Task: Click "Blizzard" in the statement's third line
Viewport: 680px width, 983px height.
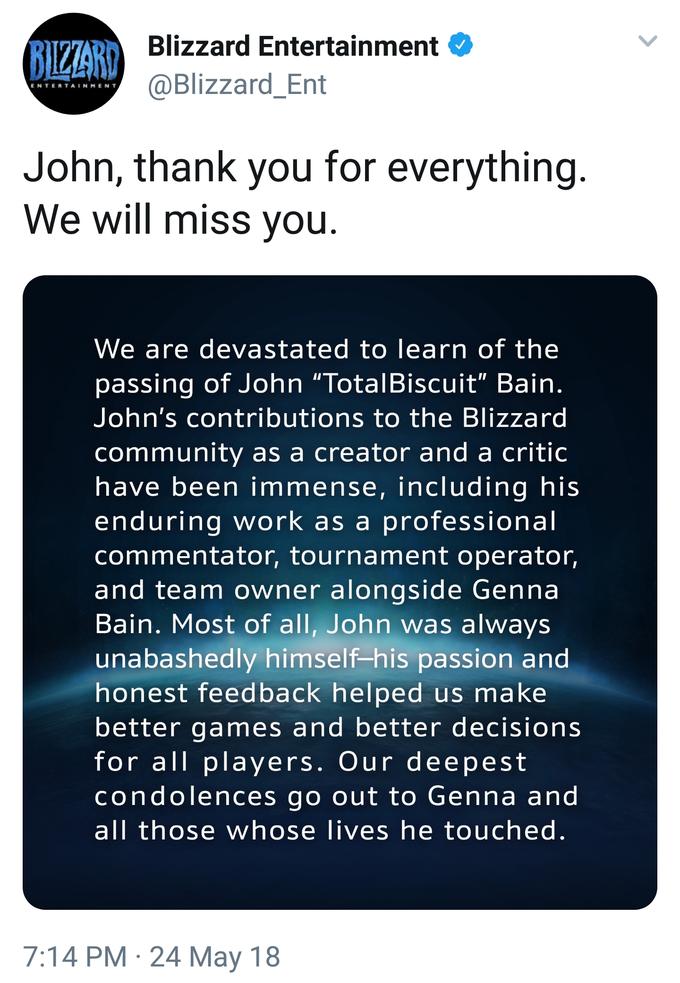Action: [x=514, y=418]
